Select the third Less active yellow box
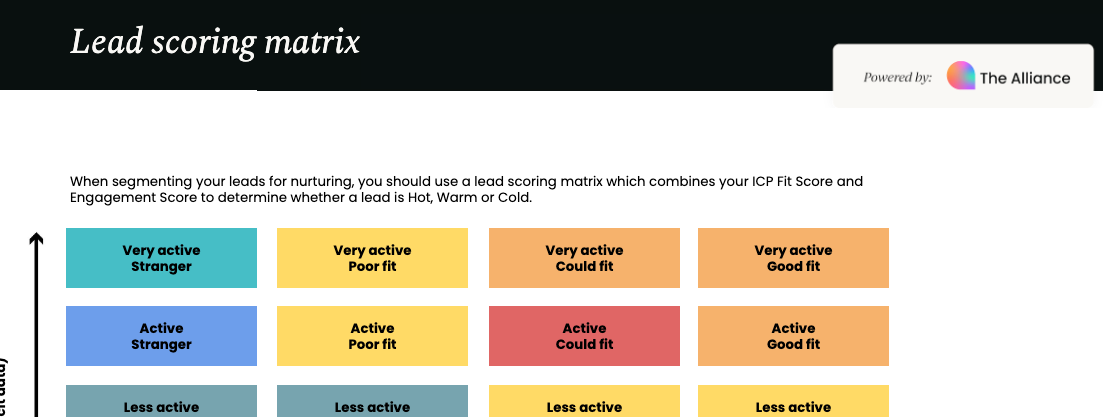This screenshot has width=1103, height=417. 584,401
